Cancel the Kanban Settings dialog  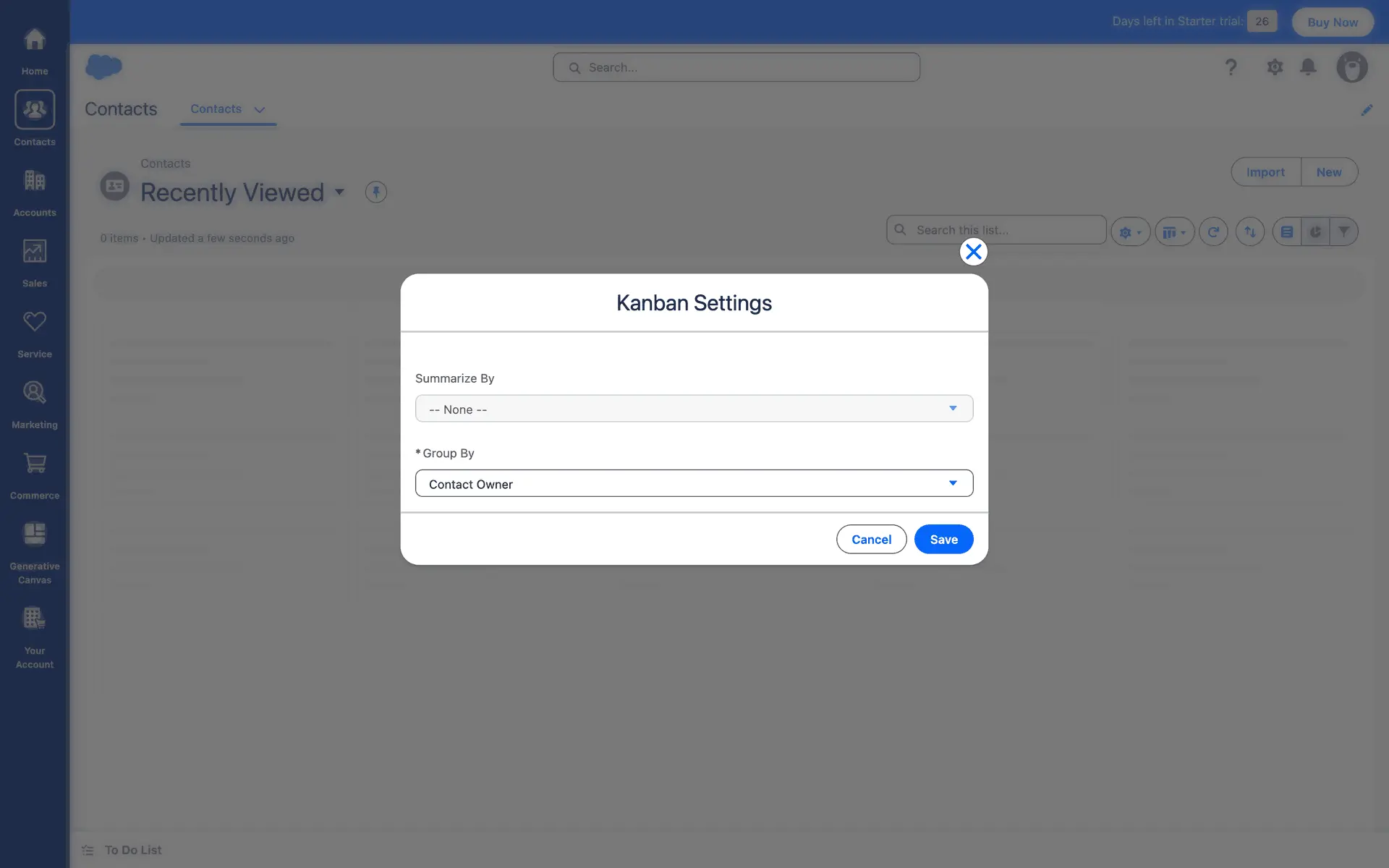coord(871,540)
